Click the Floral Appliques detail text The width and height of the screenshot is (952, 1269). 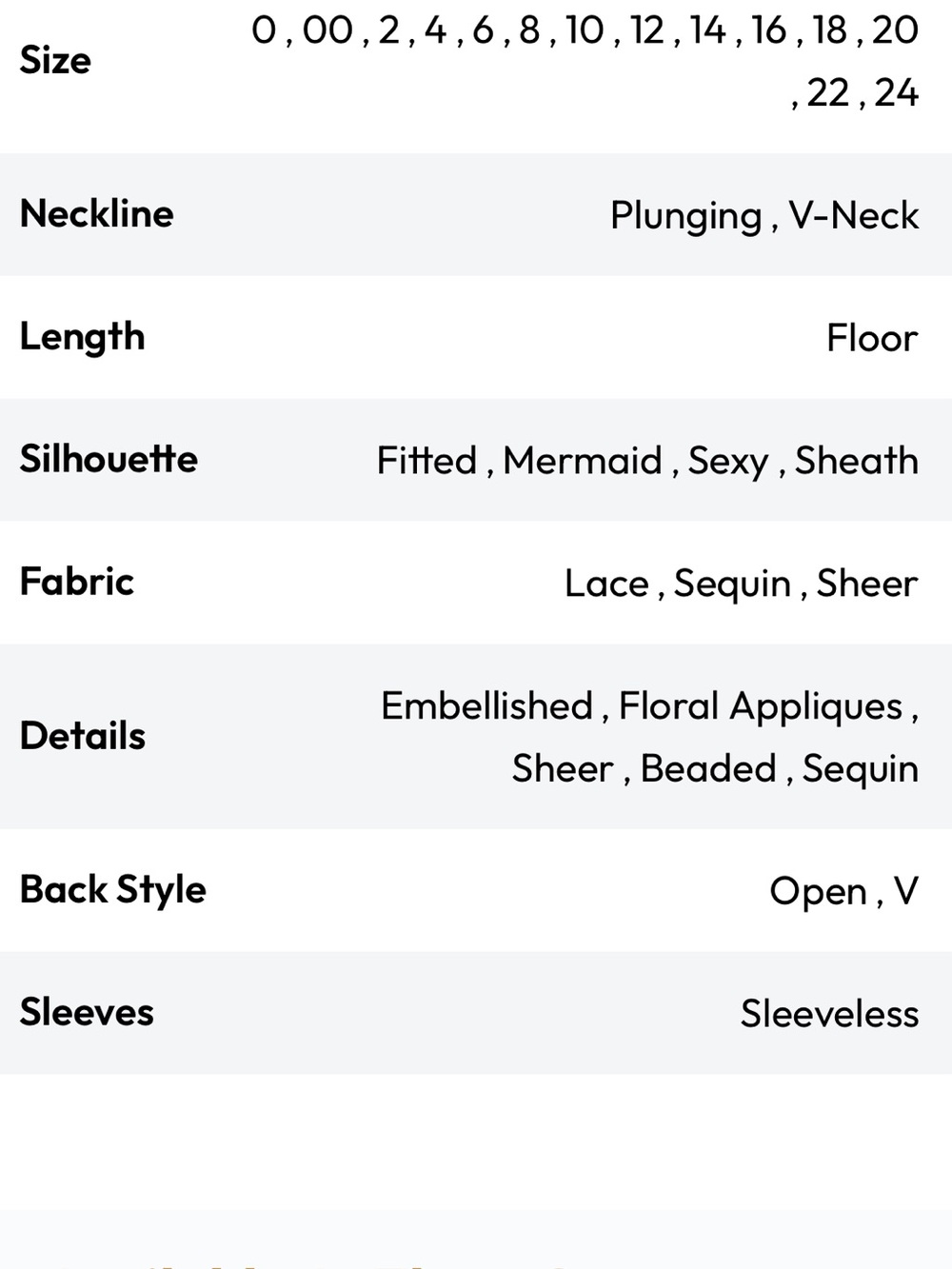[761, 707]
